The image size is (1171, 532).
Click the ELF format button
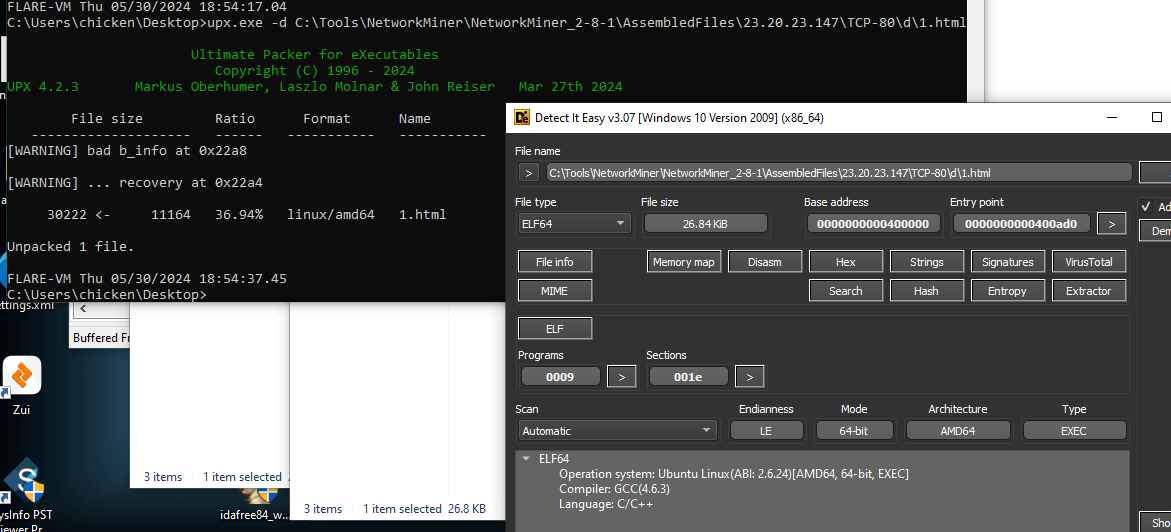[554, 329]
